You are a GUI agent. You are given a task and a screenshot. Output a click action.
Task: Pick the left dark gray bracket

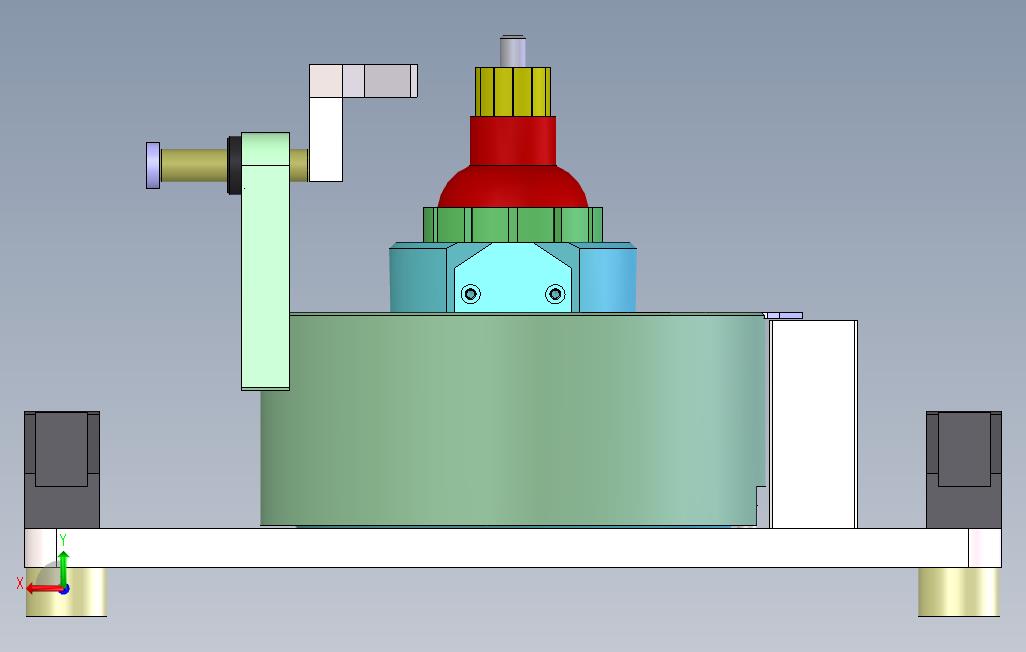pos(62,469)
